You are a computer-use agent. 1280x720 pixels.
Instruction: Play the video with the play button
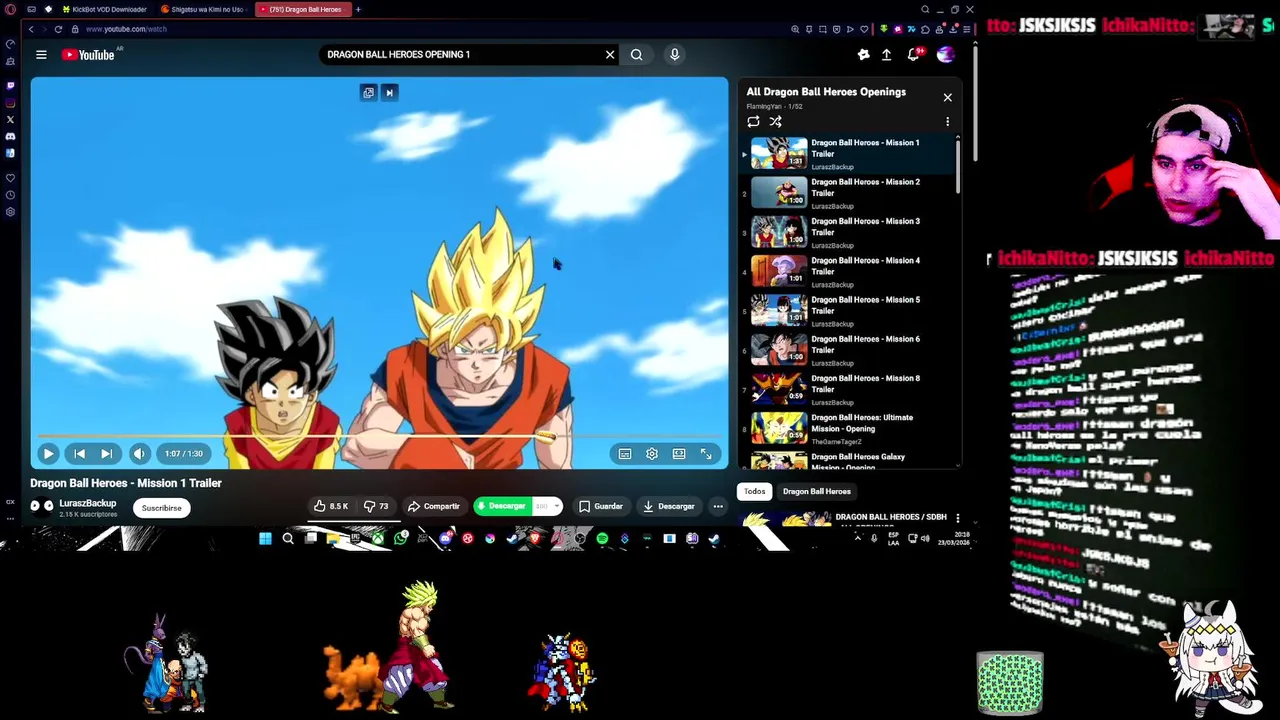[48, 454]
